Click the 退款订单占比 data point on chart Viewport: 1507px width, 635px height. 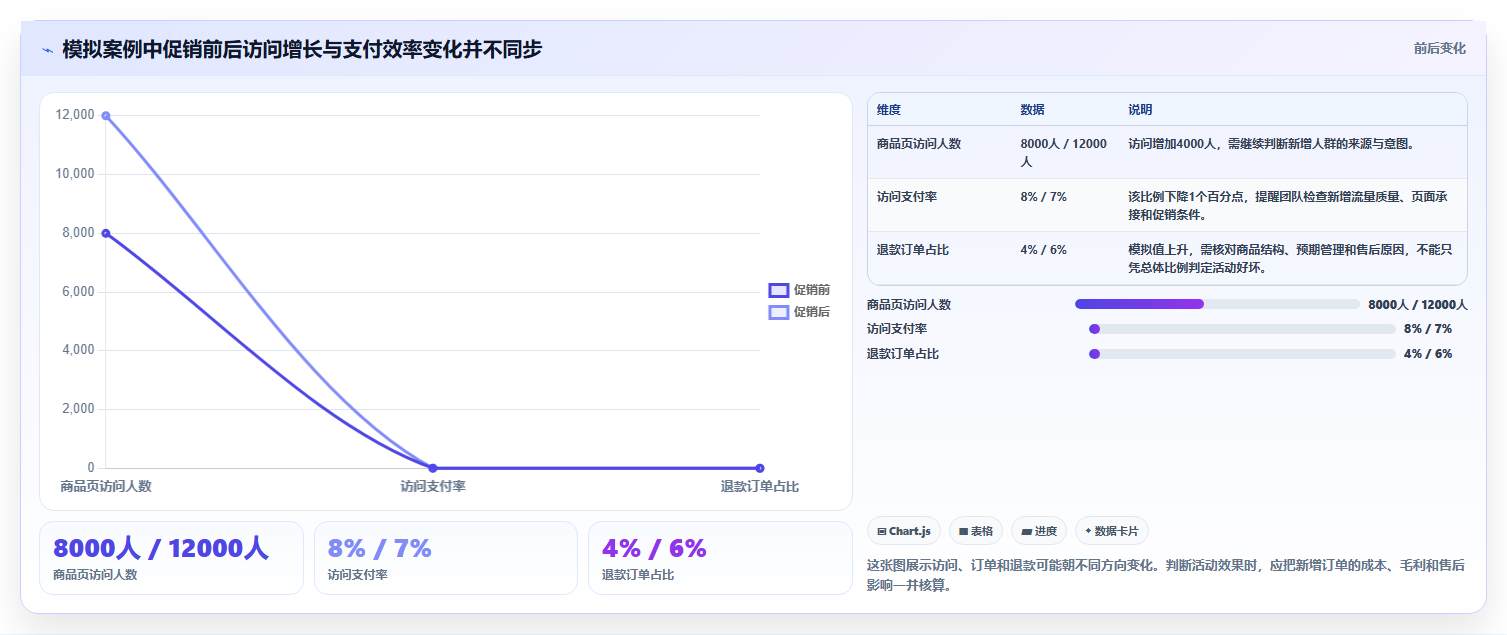(760, 468)
